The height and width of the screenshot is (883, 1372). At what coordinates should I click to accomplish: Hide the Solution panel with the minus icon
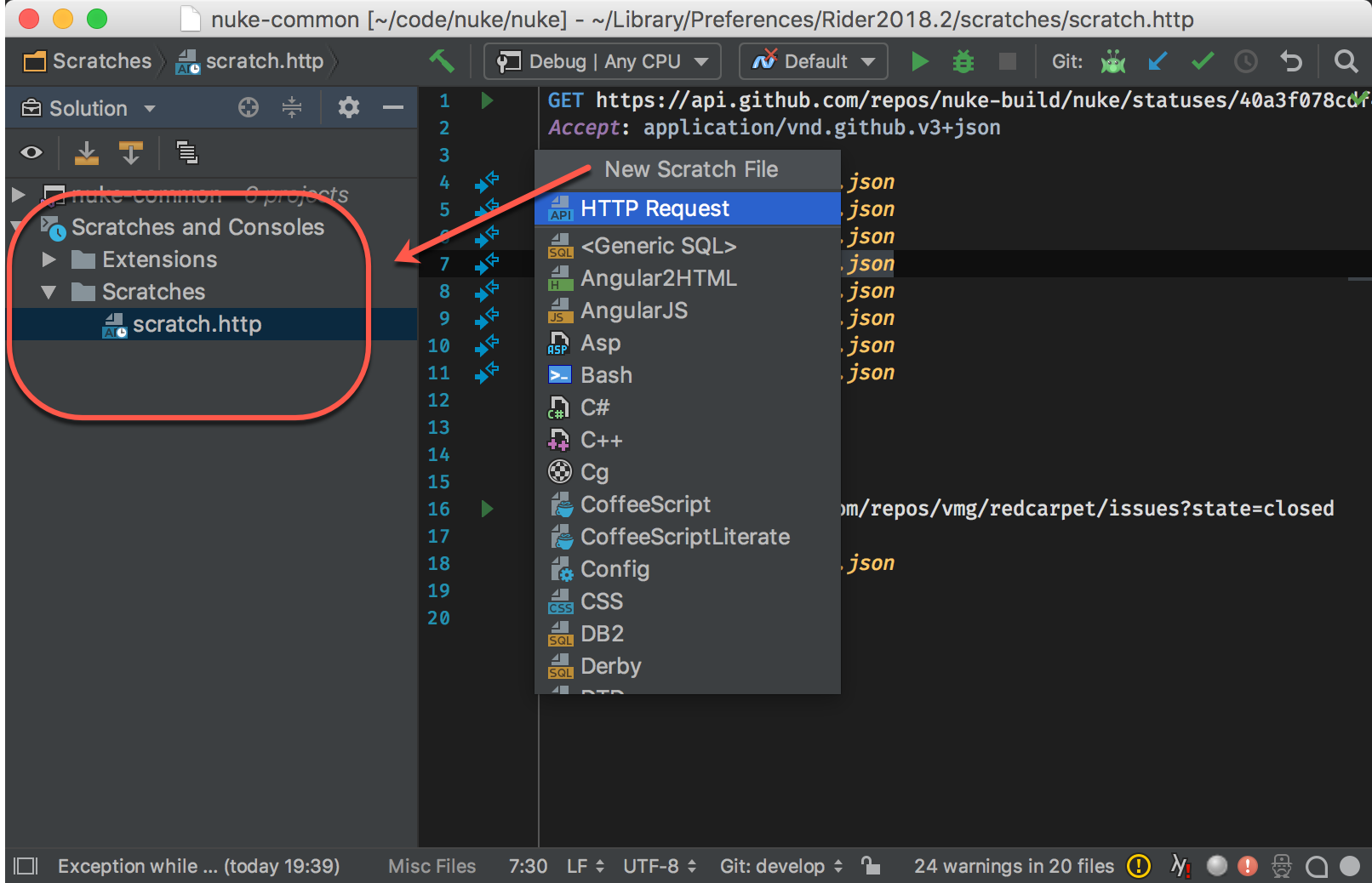(393, 107)
